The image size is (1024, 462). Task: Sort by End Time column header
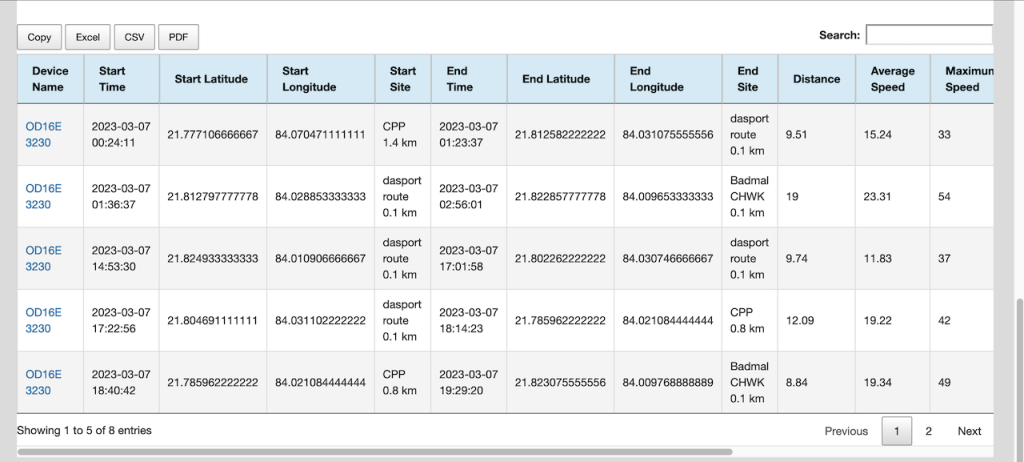[x=459, y=79]
